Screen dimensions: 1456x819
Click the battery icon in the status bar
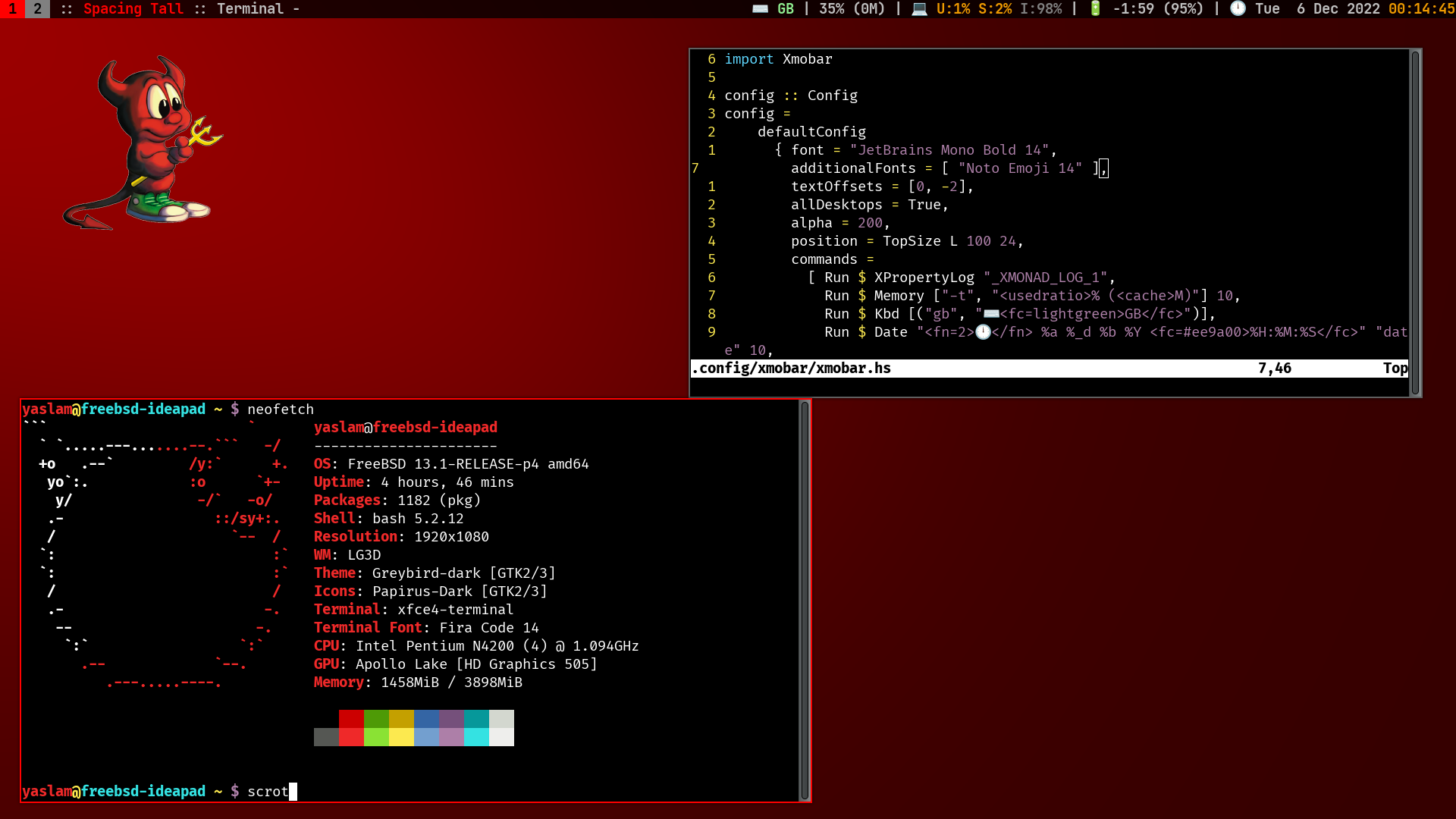[1095, 9]
